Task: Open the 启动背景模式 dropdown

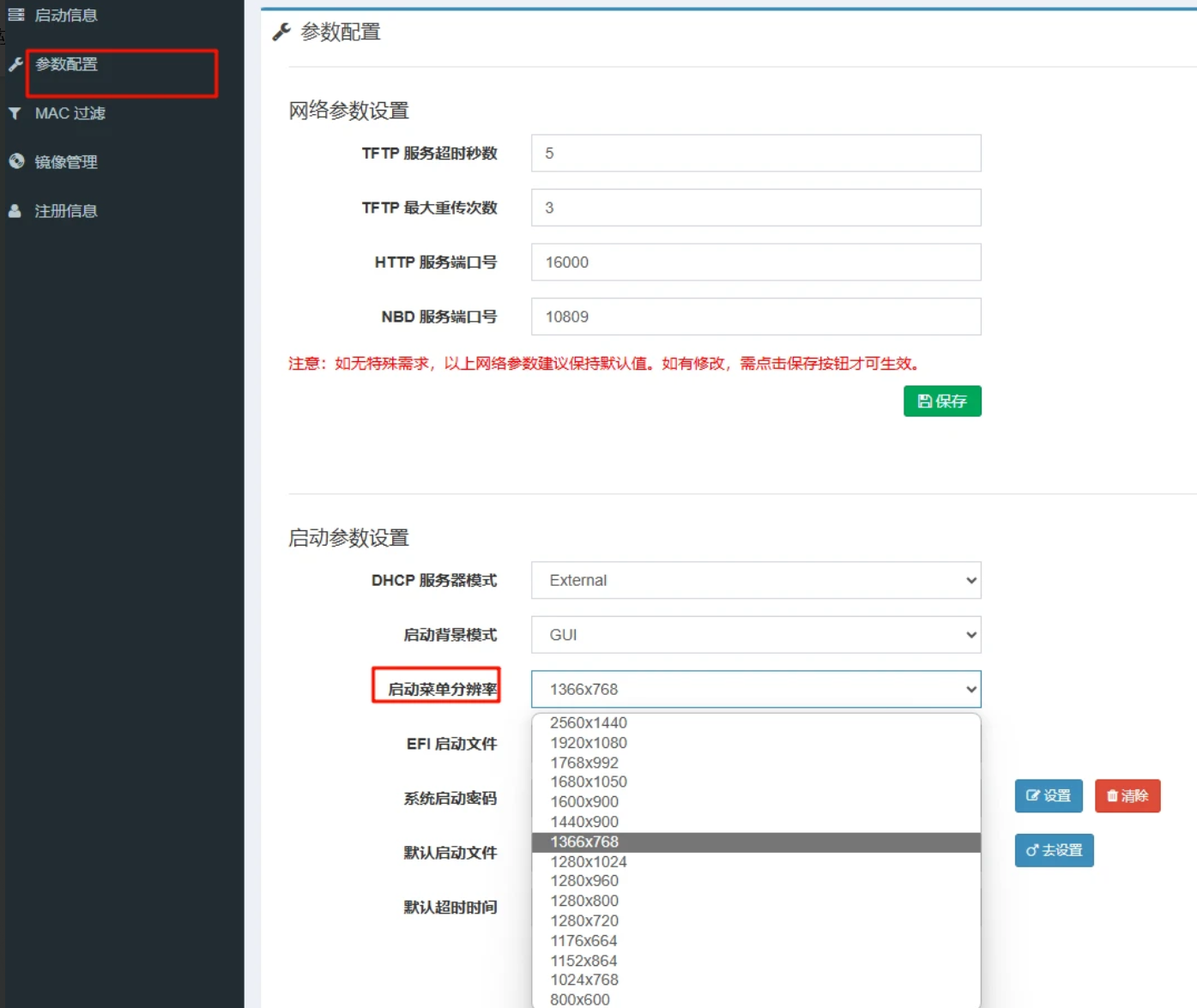Action: click(x=756, y=635)
